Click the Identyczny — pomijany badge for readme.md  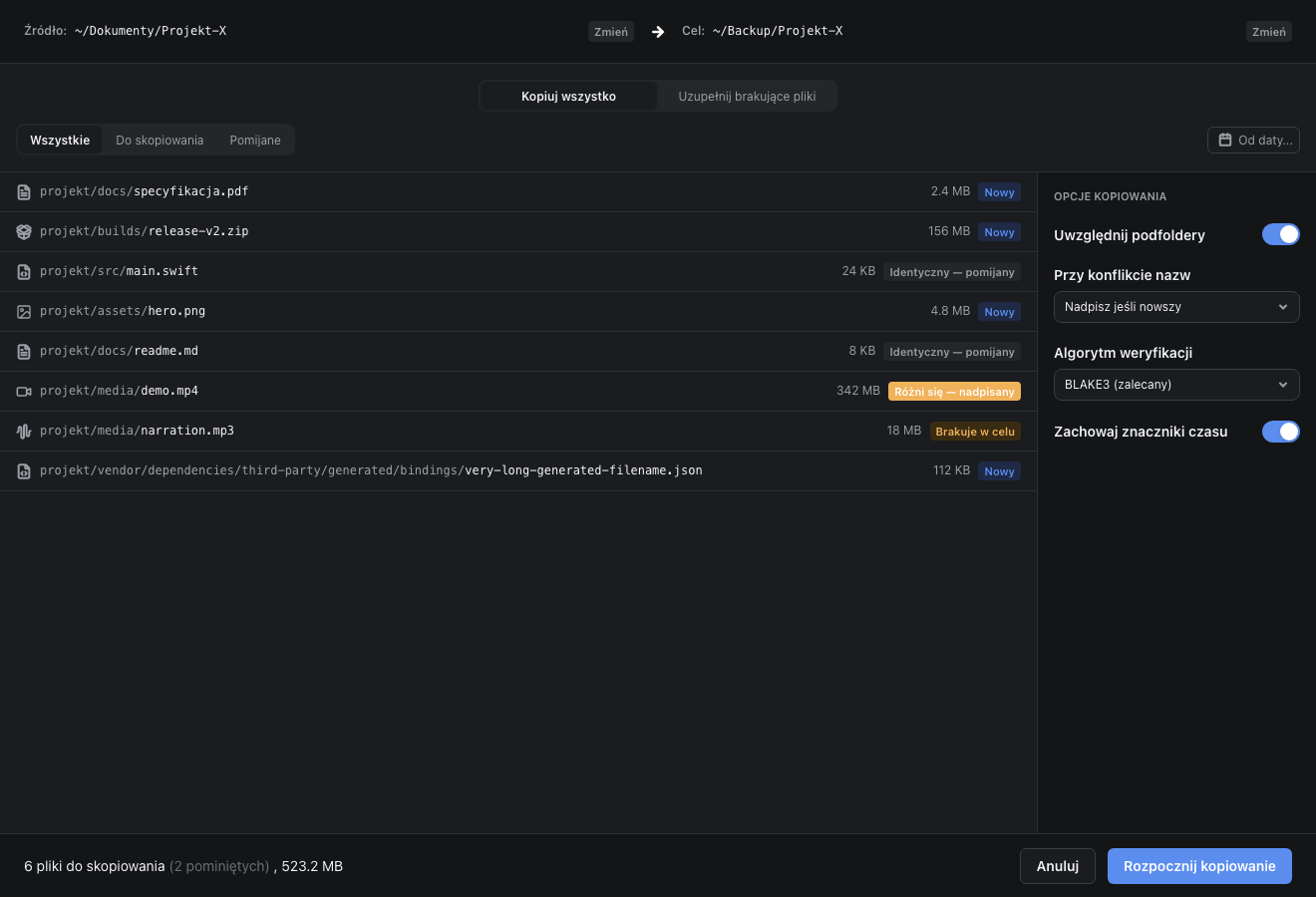pos(952,352)
